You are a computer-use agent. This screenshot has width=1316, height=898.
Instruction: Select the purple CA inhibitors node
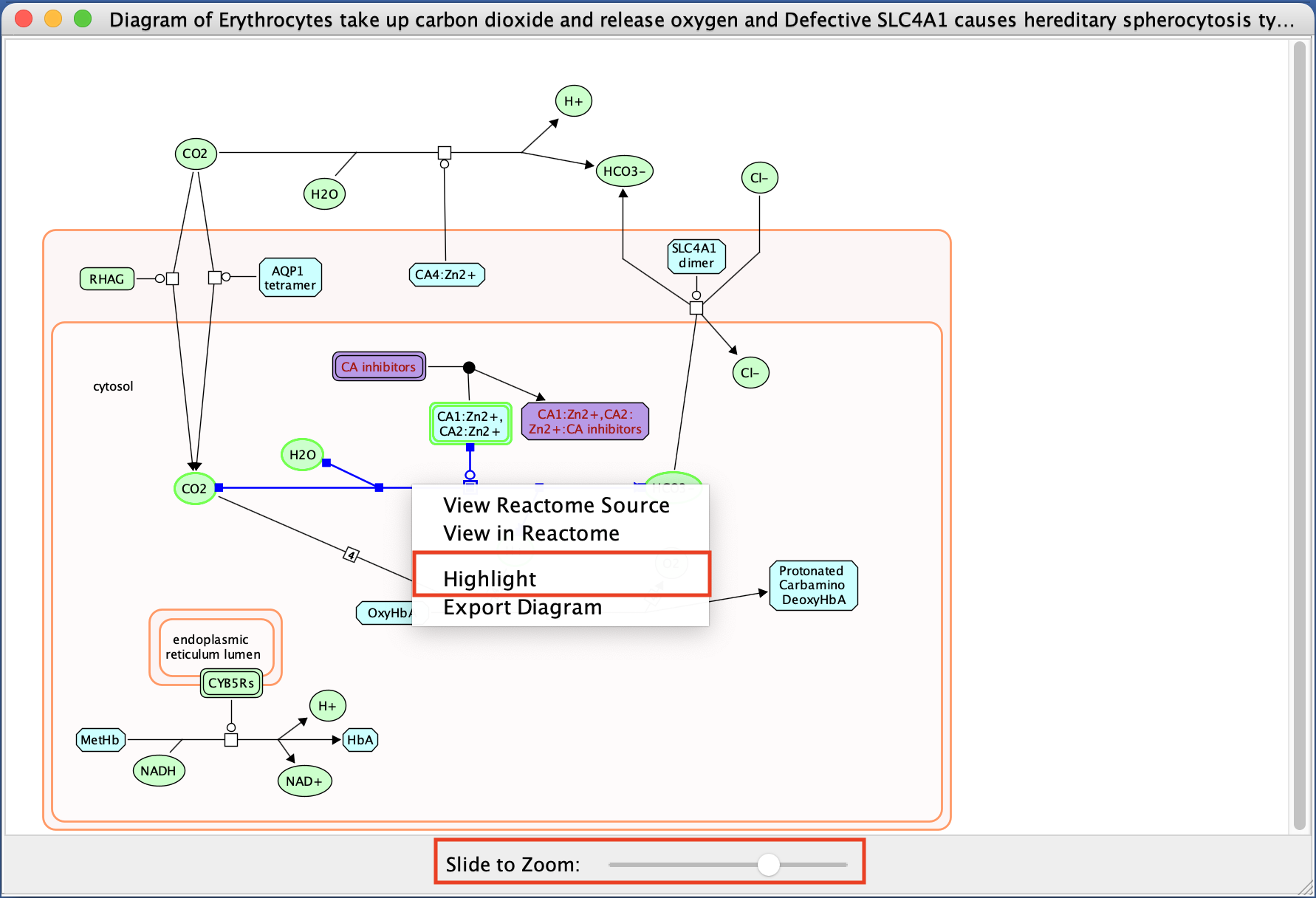click(x=379, y=367)
